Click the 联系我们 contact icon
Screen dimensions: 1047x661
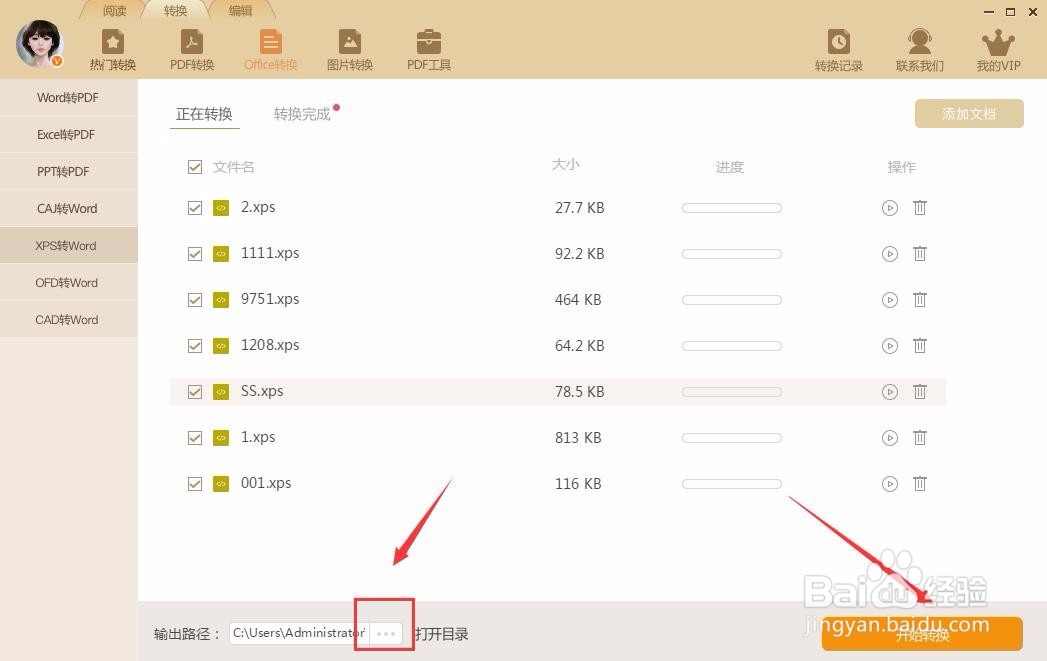click(919, 47)
